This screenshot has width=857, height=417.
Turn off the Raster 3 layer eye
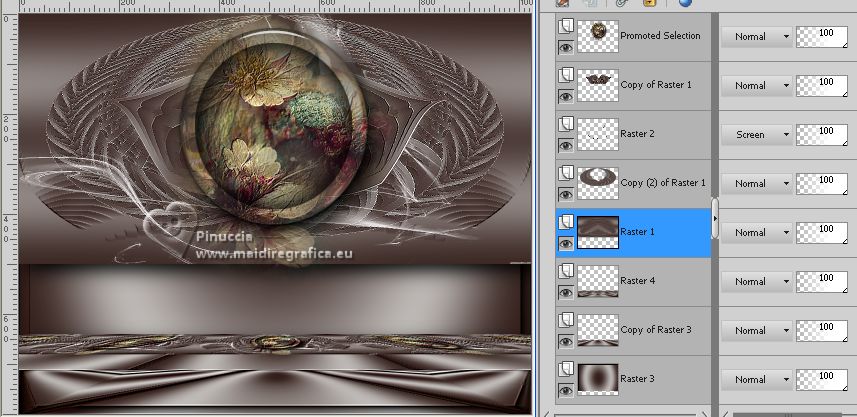566,390
